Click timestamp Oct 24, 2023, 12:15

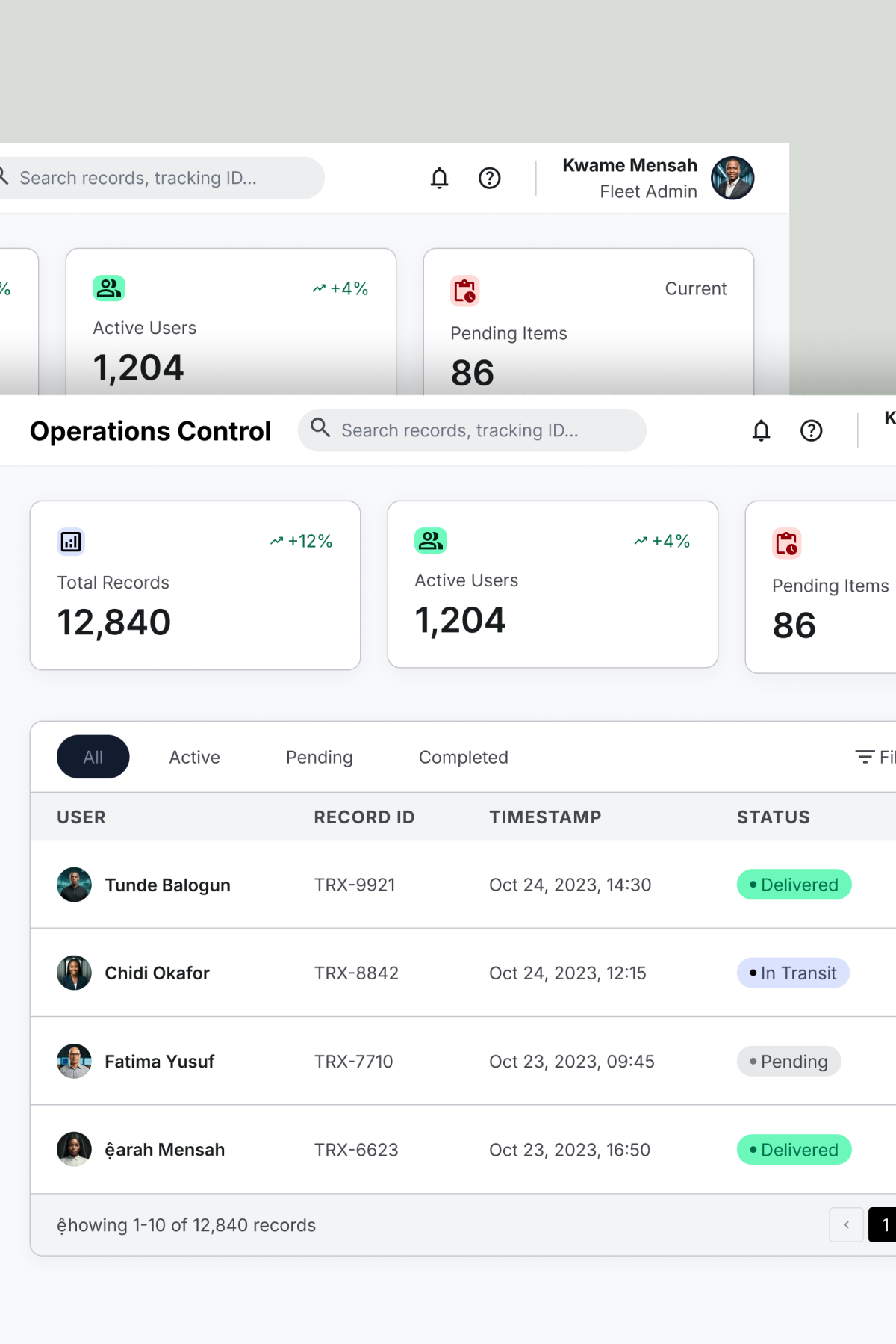(567, 973)
